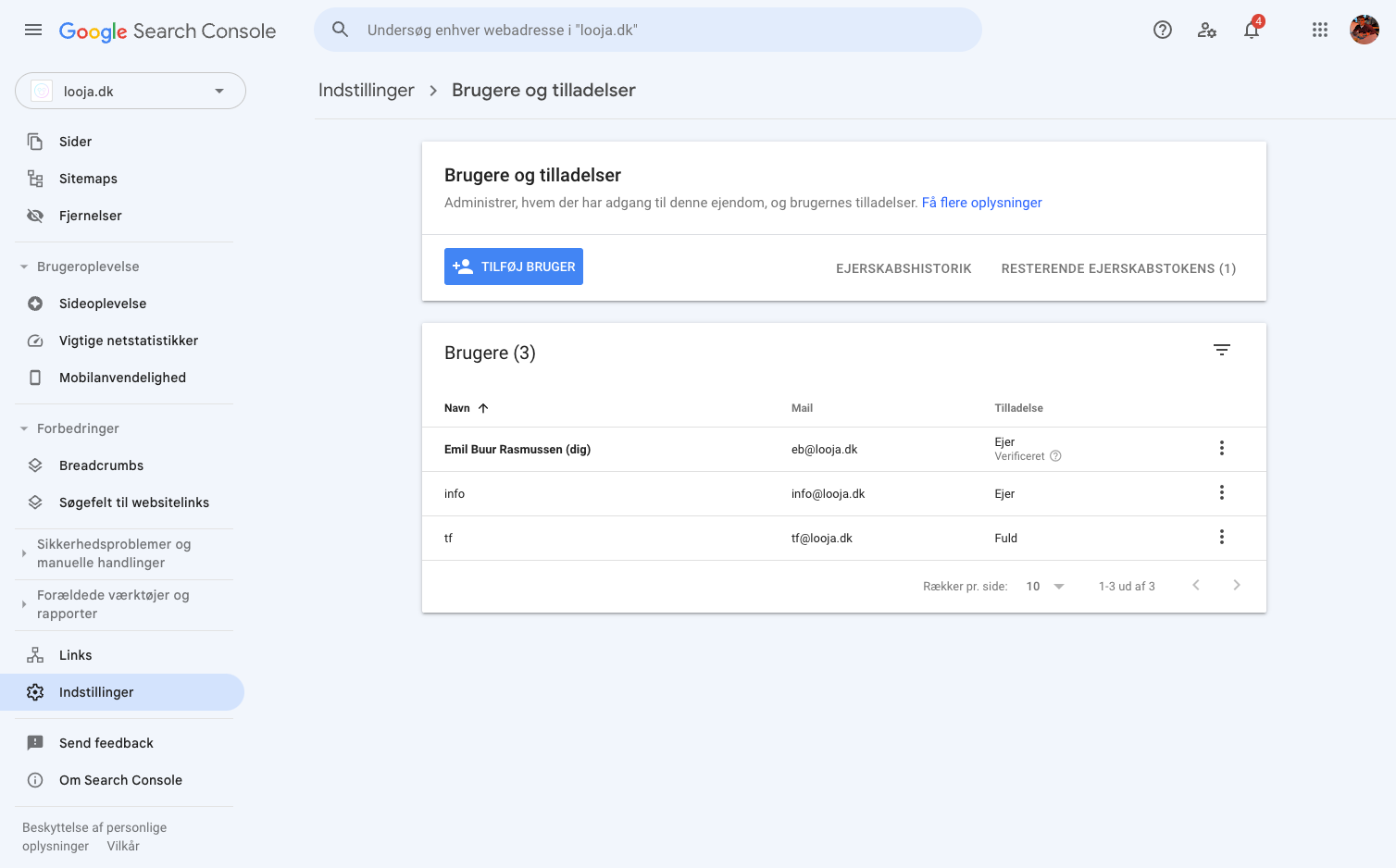The image size is (1396, 868).
Task: Go to previous page of users
Action: point(1196,585)
